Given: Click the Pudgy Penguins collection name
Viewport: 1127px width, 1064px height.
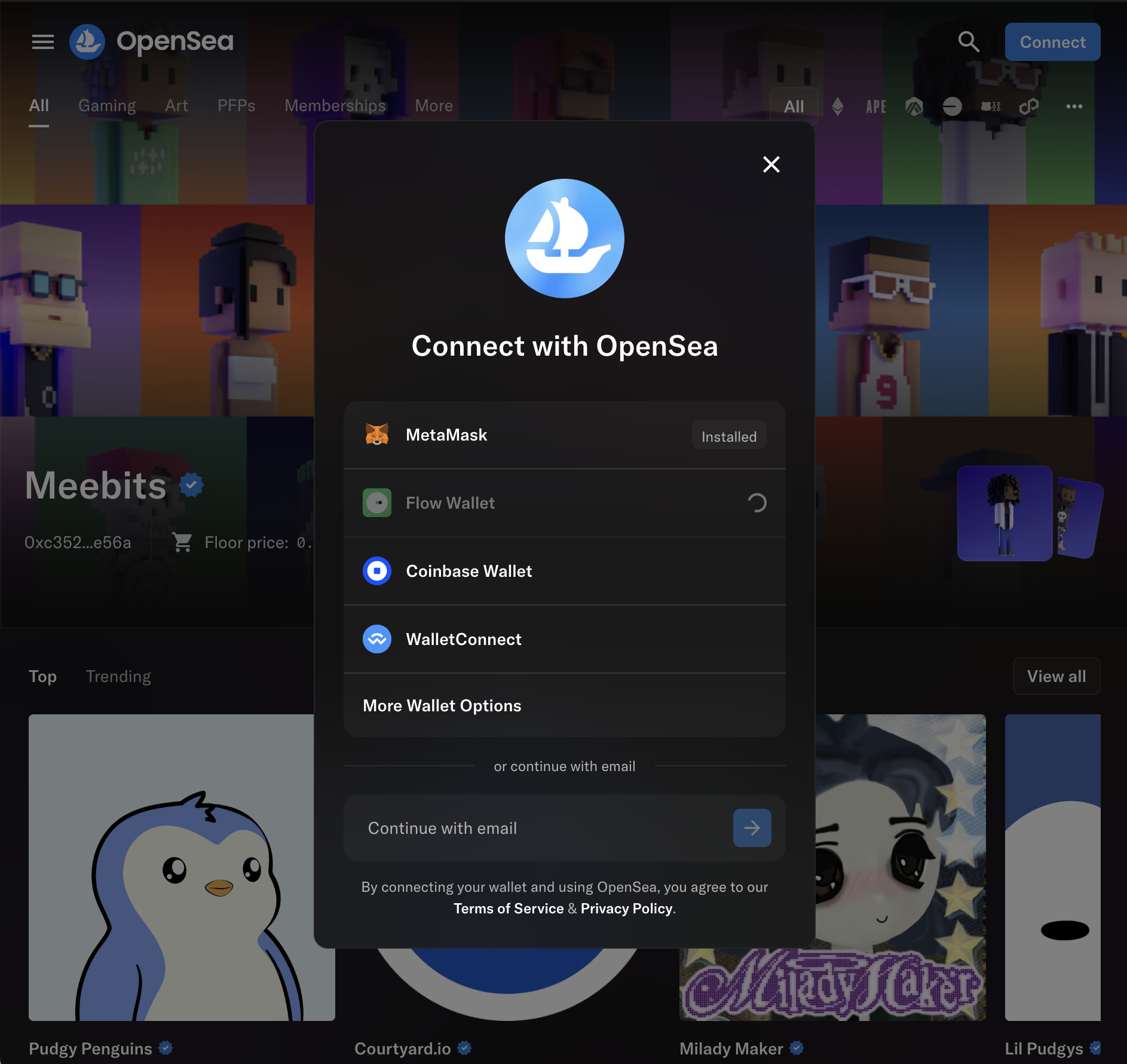Looking at the screenshot, I should (x=90, y=1048).
